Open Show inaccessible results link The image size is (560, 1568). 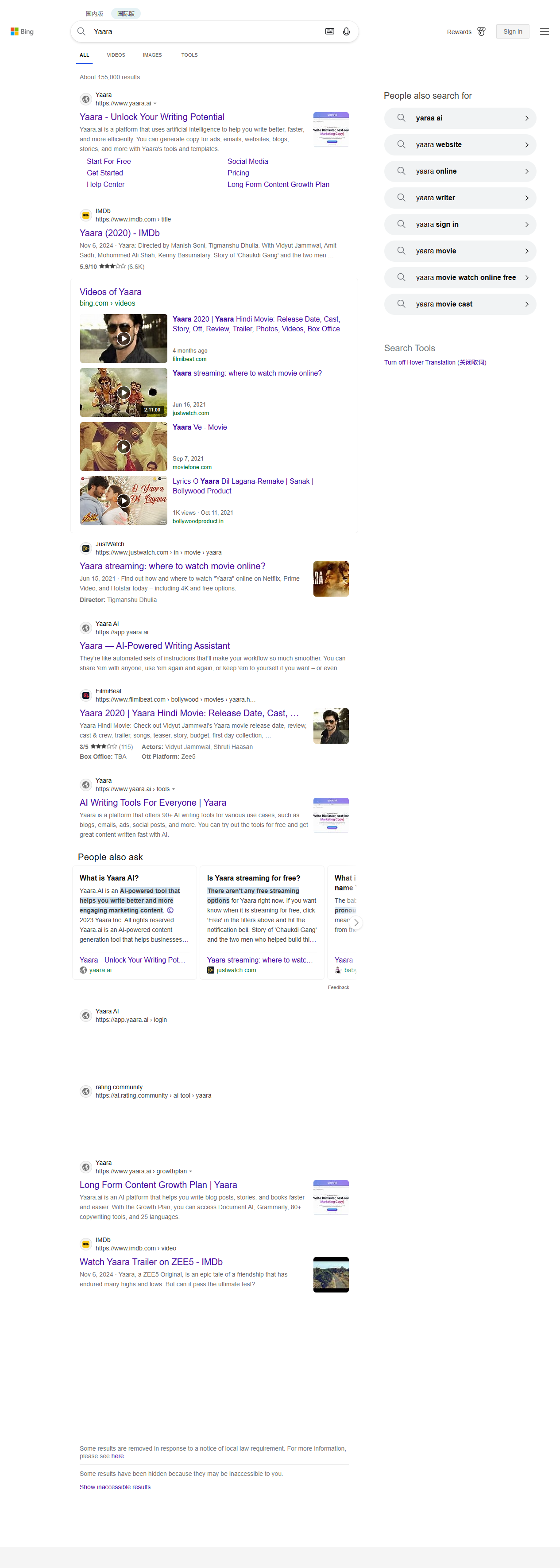coord(115,1487)
